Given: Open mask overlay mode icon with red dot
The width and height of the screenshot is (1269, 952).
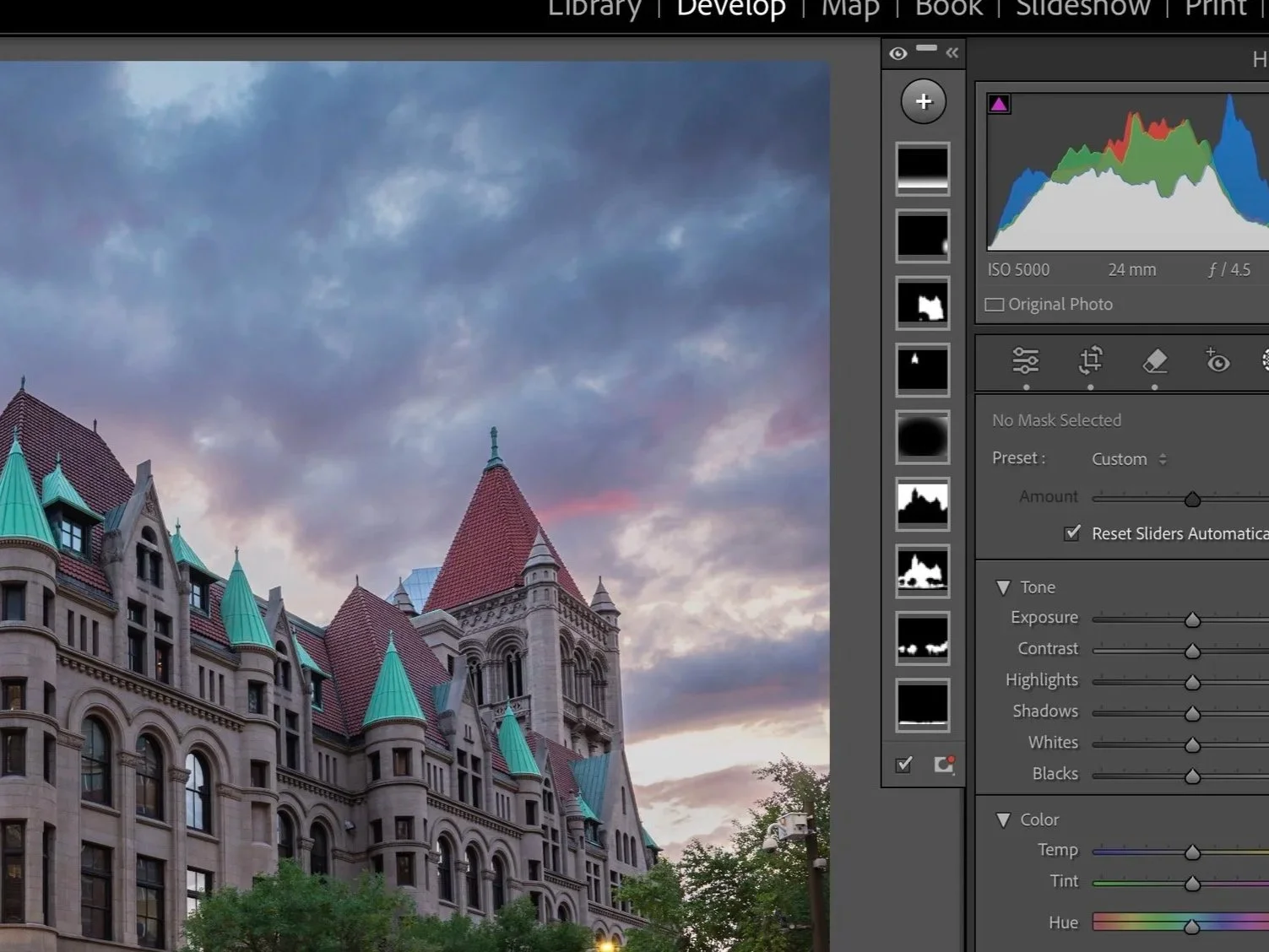Looking at the screenshot, I should click(944, 765).
